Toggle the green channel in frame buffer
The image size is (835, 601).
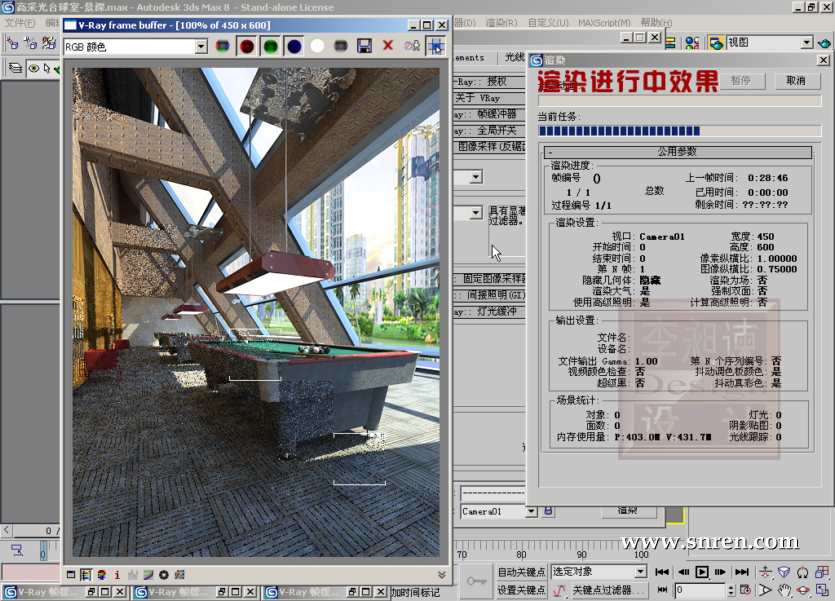click(270, 46)
